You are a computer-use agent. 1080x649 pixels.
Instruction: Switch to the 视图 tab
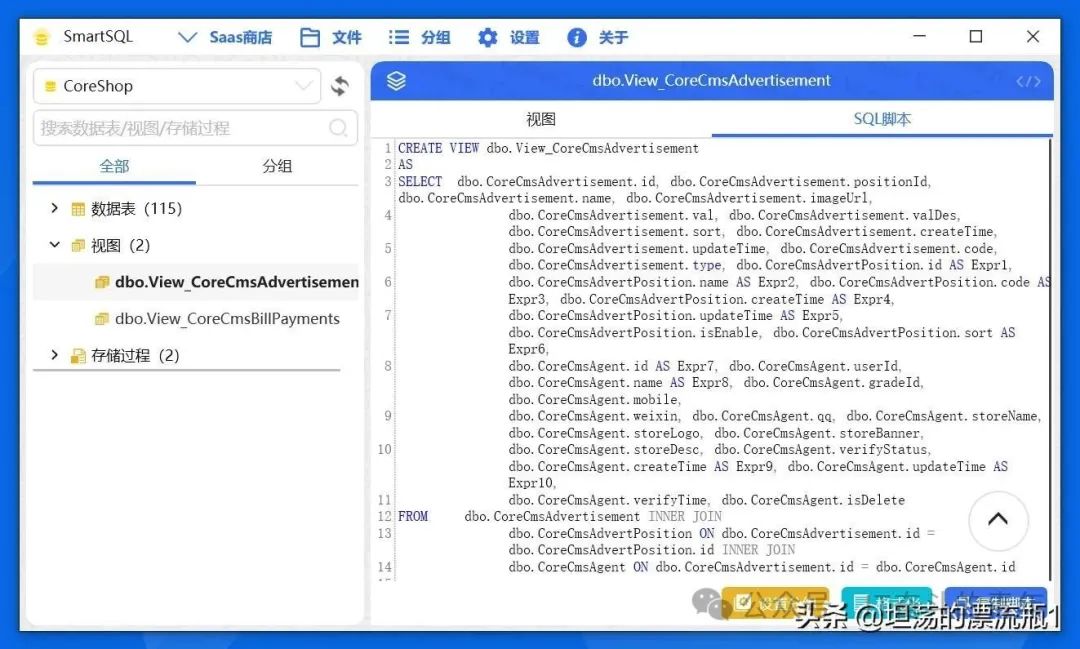coord(540,119)
